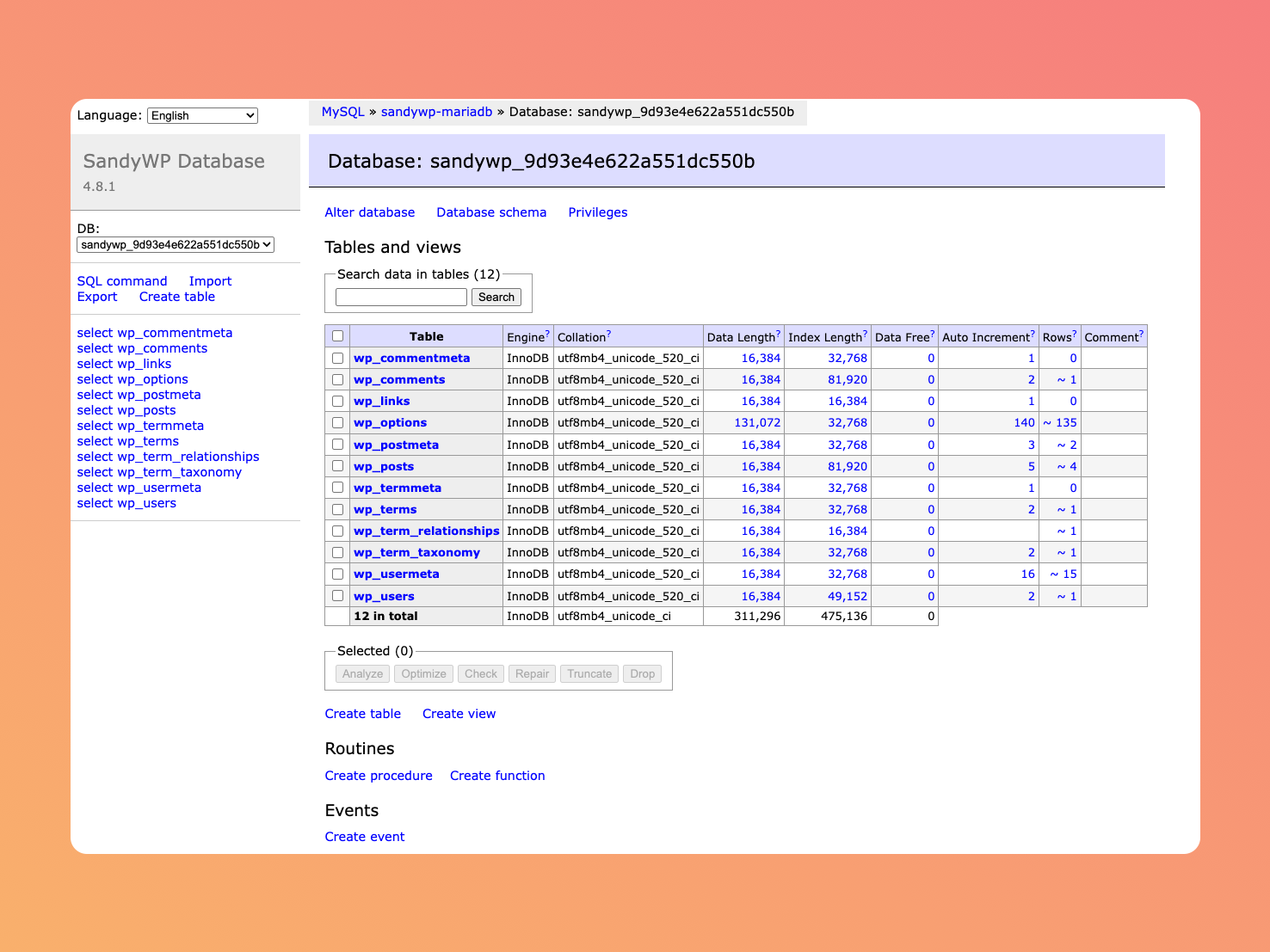1270x952 pixels.
Task: Click the Search button
Action: tap(496, 297)
